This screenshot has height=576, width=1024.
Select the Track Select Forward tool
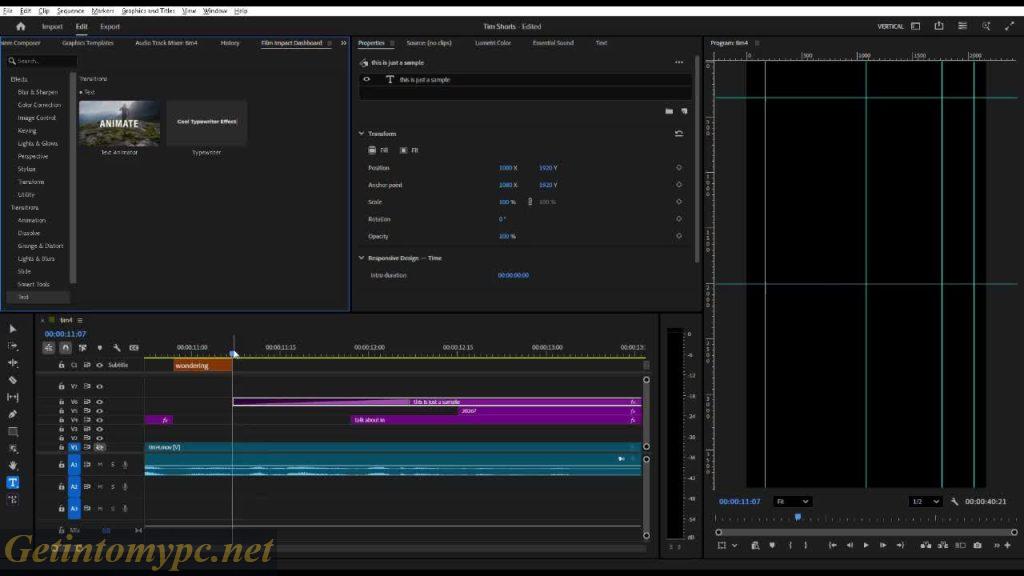(x=12, y=345)
